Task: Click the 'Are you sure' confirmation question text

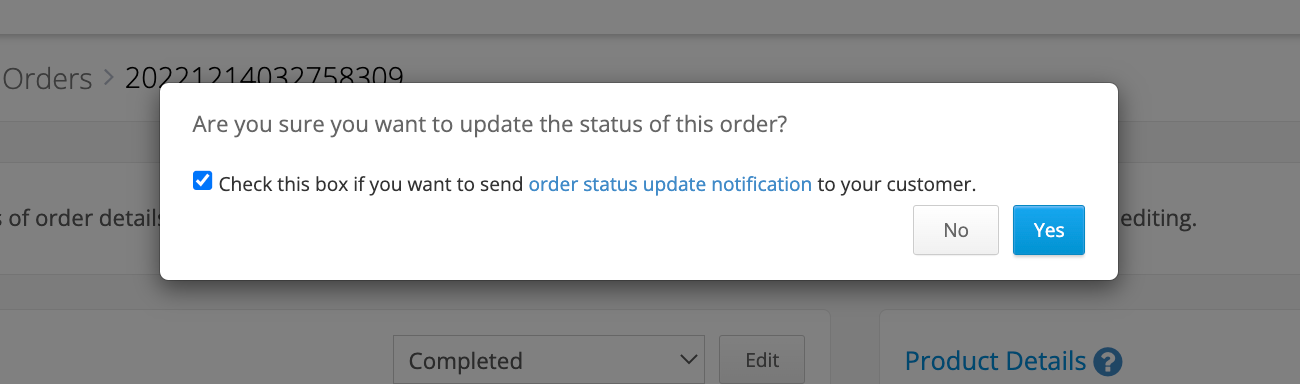Action: tap(490, 126)
